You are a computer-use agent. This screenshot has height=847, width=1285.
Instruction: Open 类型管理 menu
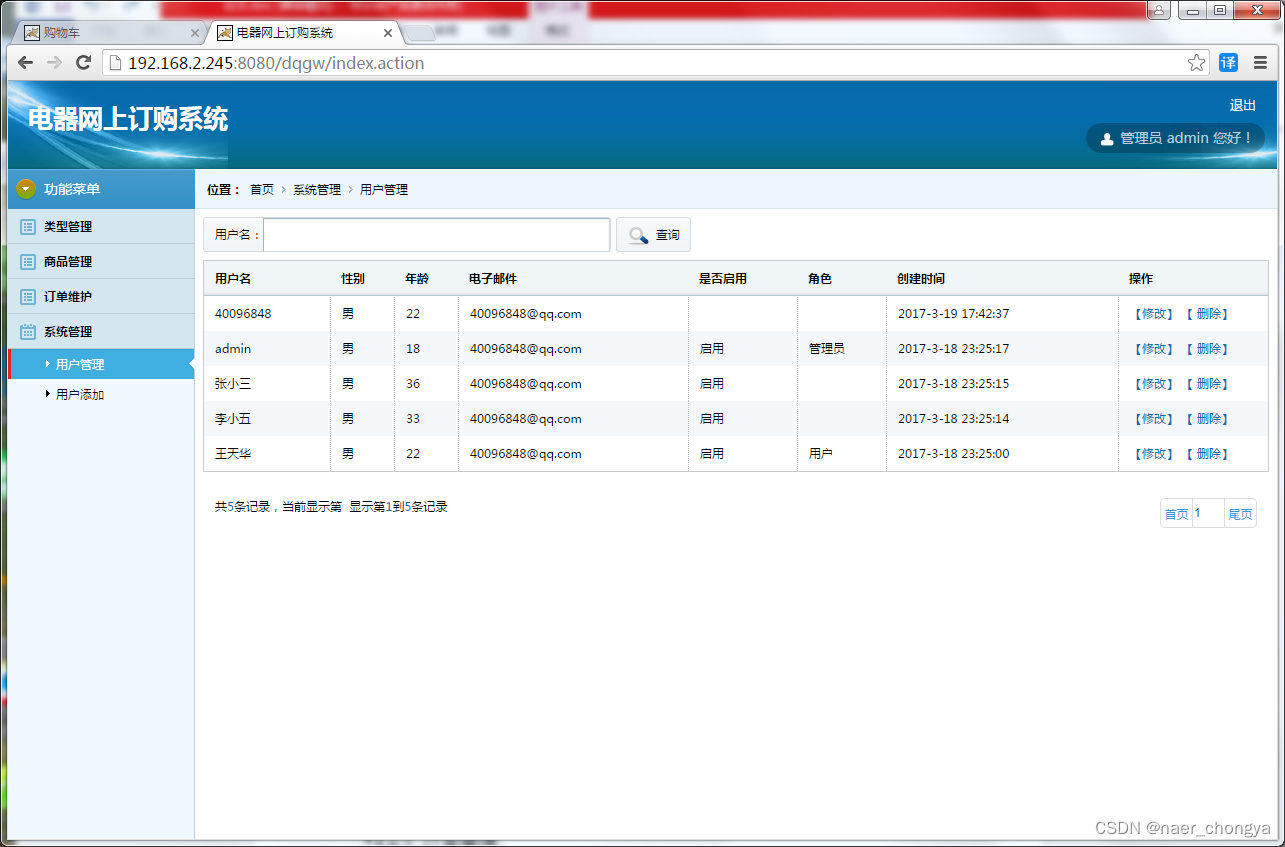click(101, 227)
